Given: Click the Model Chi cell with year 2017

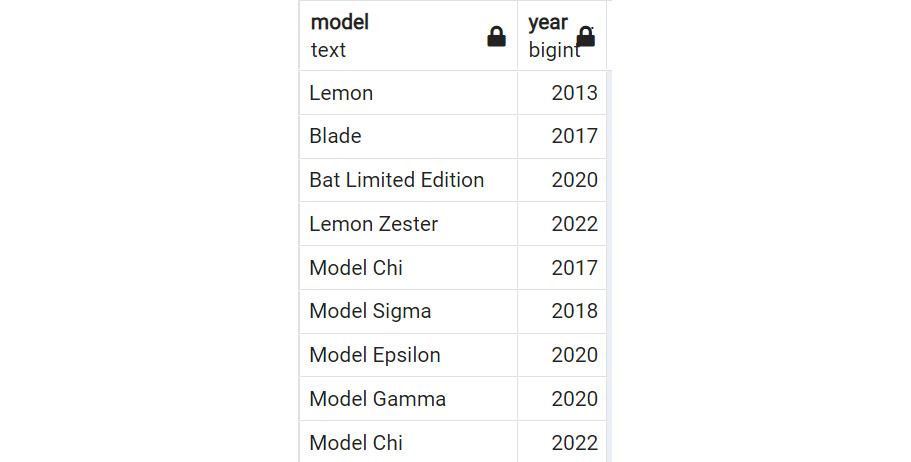Looking at the screenshot, I should tap(408, 268).
